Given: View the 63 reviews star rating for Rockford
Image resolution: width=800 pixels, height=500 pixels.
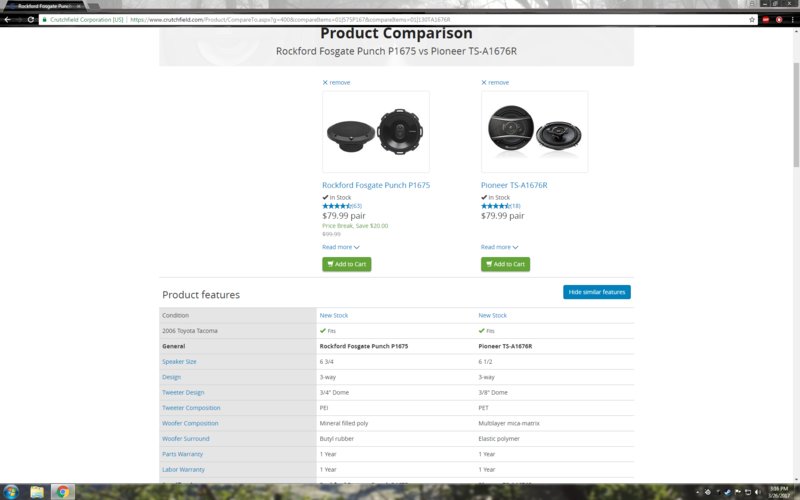Looking at the screenshot, I should click(x=342, y=206).
